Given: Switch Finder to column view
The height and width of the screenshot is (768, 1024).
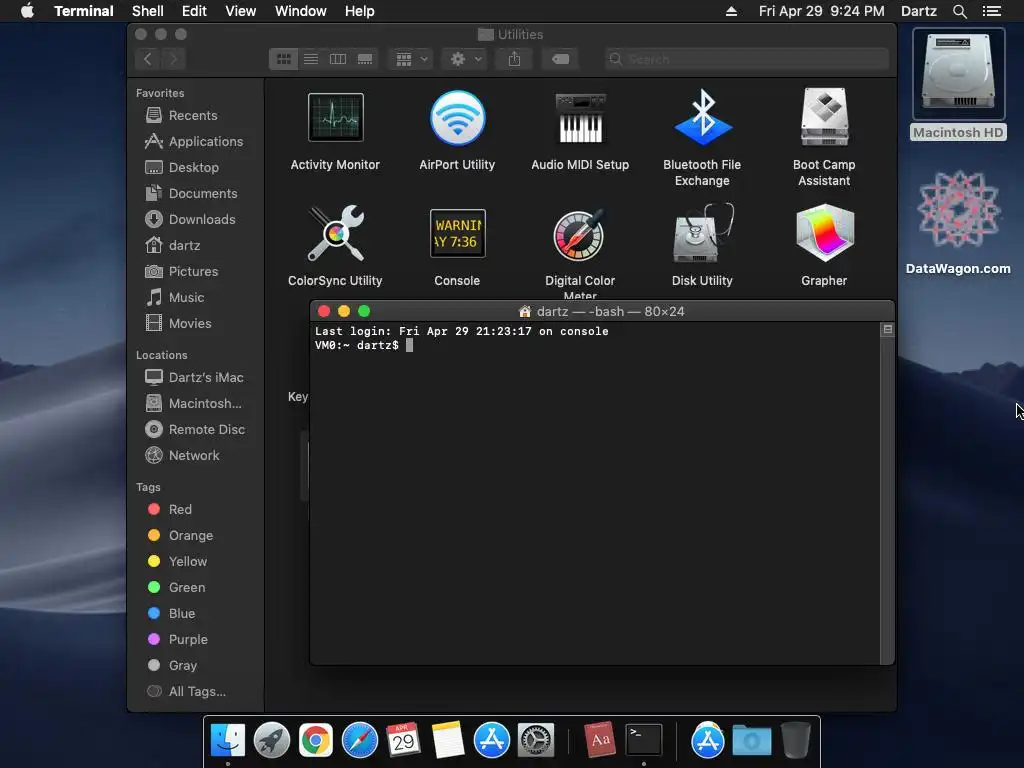Looking at the screenshot, I should [338, 59].
